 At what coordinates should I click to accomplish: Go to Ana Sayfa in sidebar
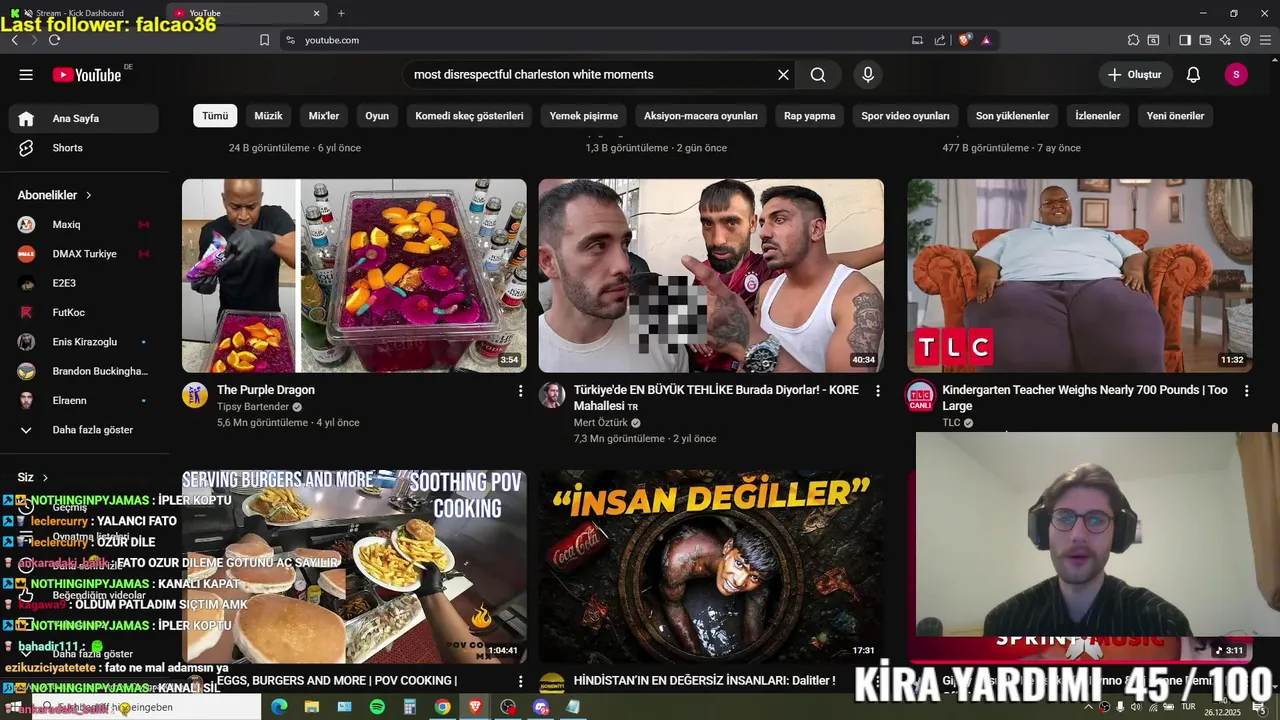[x=85, y=118]
